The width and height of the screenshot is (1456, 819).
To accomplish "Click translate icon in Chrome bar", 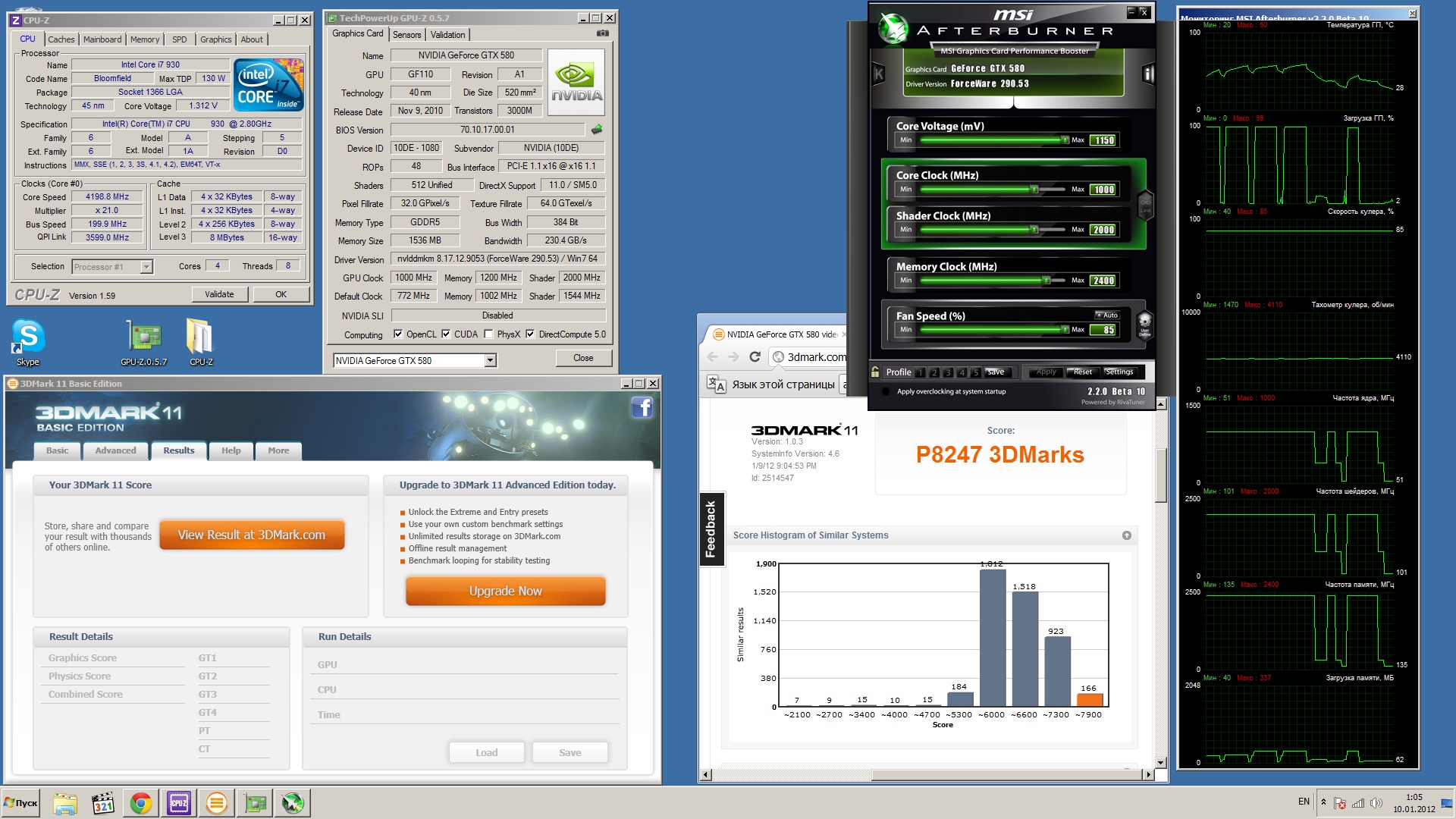I will click(x=716, y=384).
